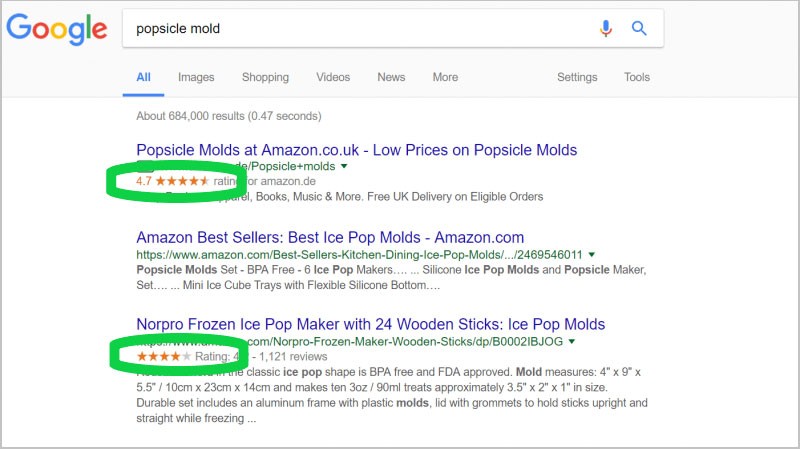Viewport: 800px width, 449px height.
Task: Expand the Amazon Best Sellers URL dropdown arrow
Action: (592, 255)
